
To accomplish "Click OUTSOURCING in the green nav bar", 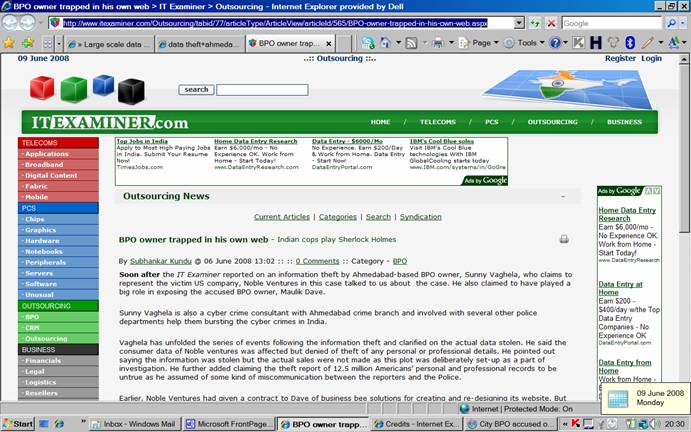I will click(553, 122).
